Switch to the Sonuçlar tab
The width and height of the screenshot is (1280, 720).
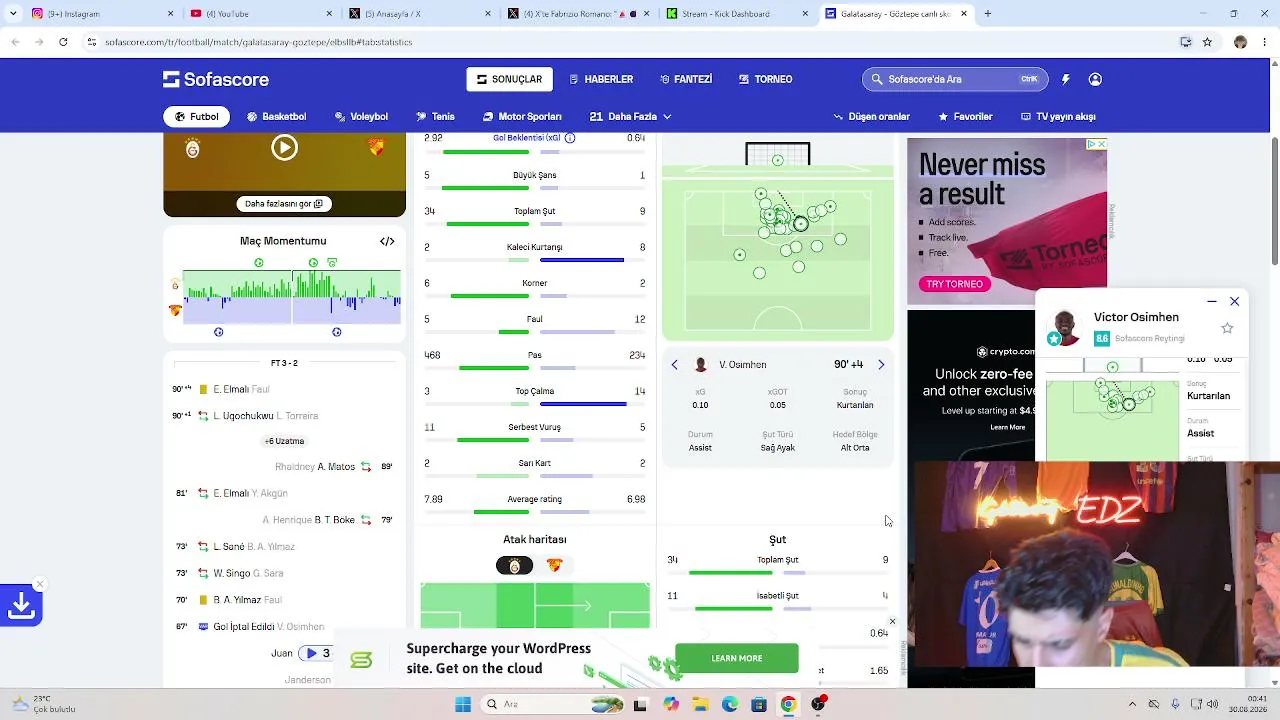click(x=510, y=79)
